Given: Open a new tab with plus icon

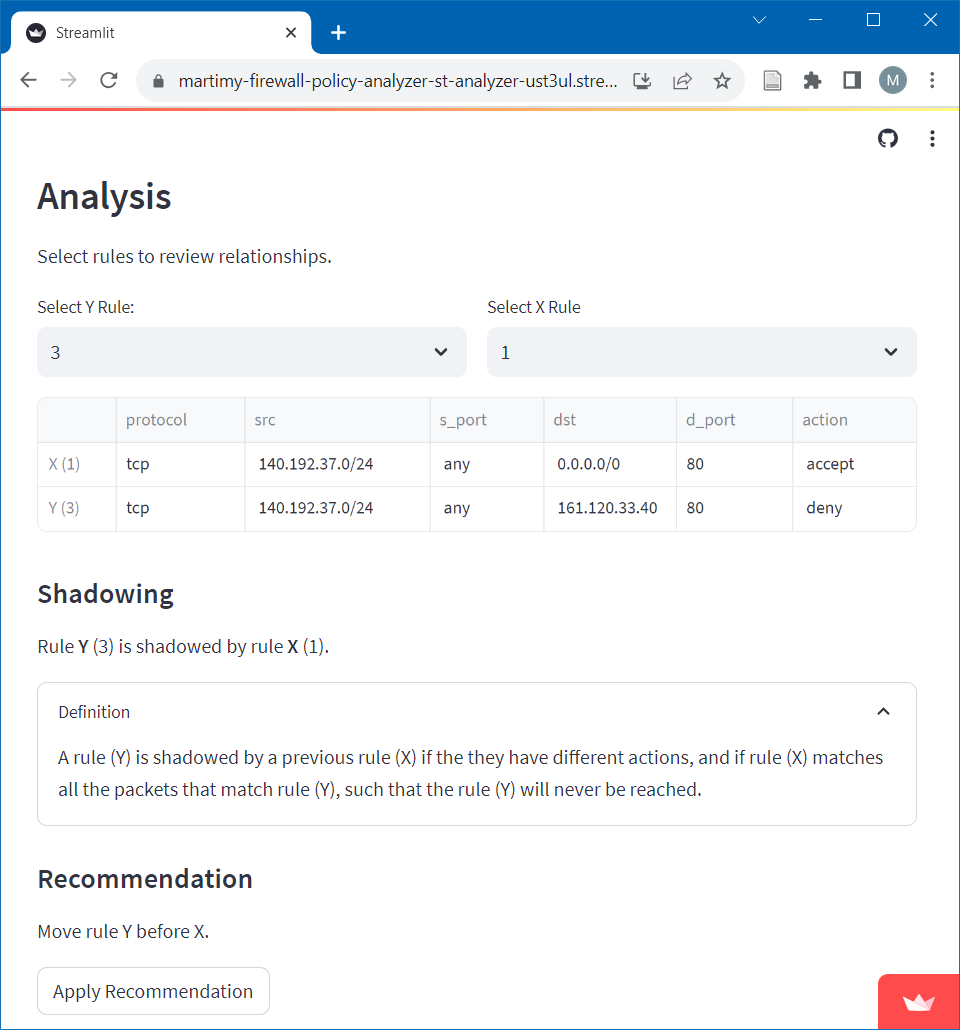Looking at the screenshot, I should coord(338,32).
